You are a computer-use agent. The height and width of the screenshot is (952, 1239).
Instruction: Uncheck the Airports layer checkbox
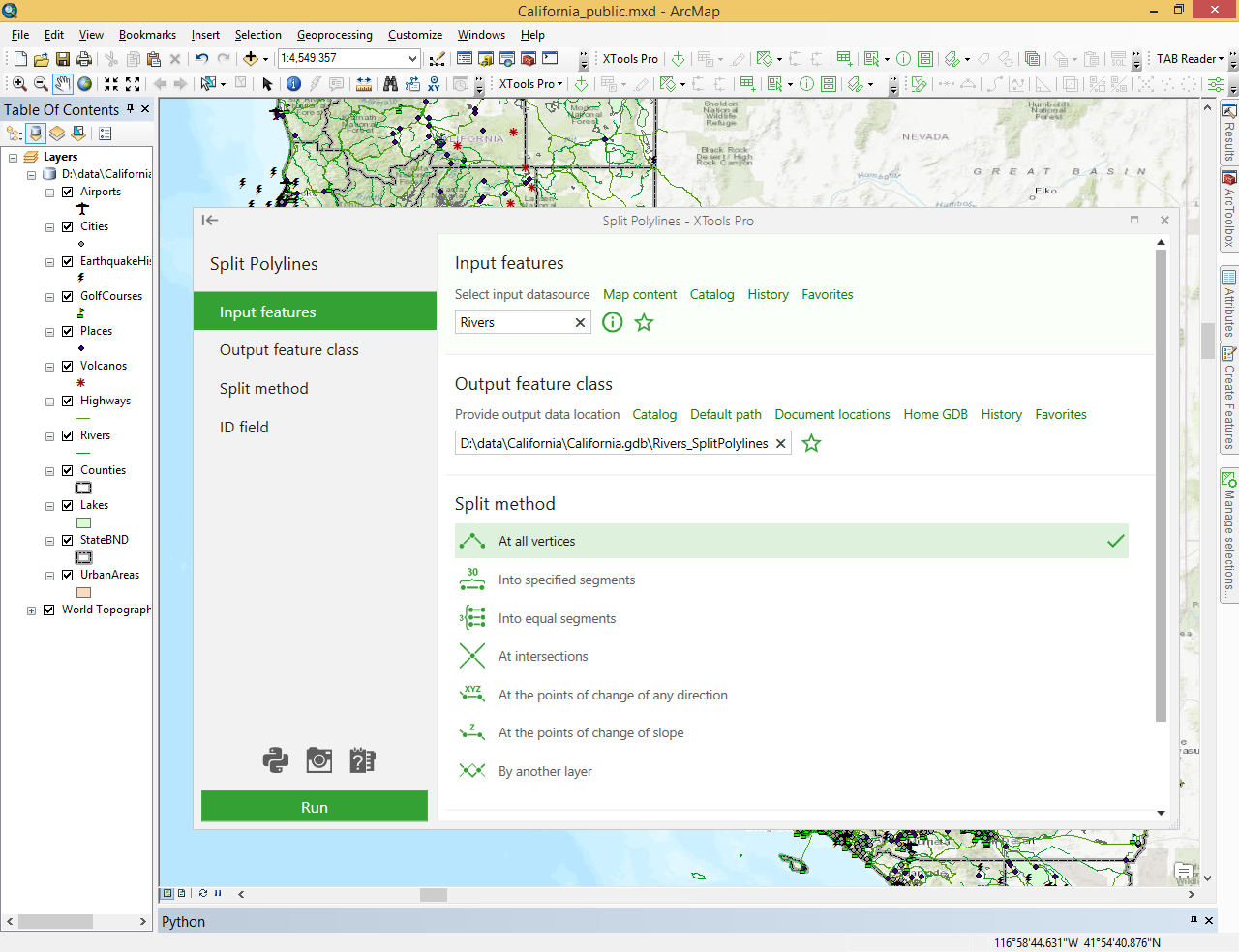pyautogui.click(x=67, y=192)
